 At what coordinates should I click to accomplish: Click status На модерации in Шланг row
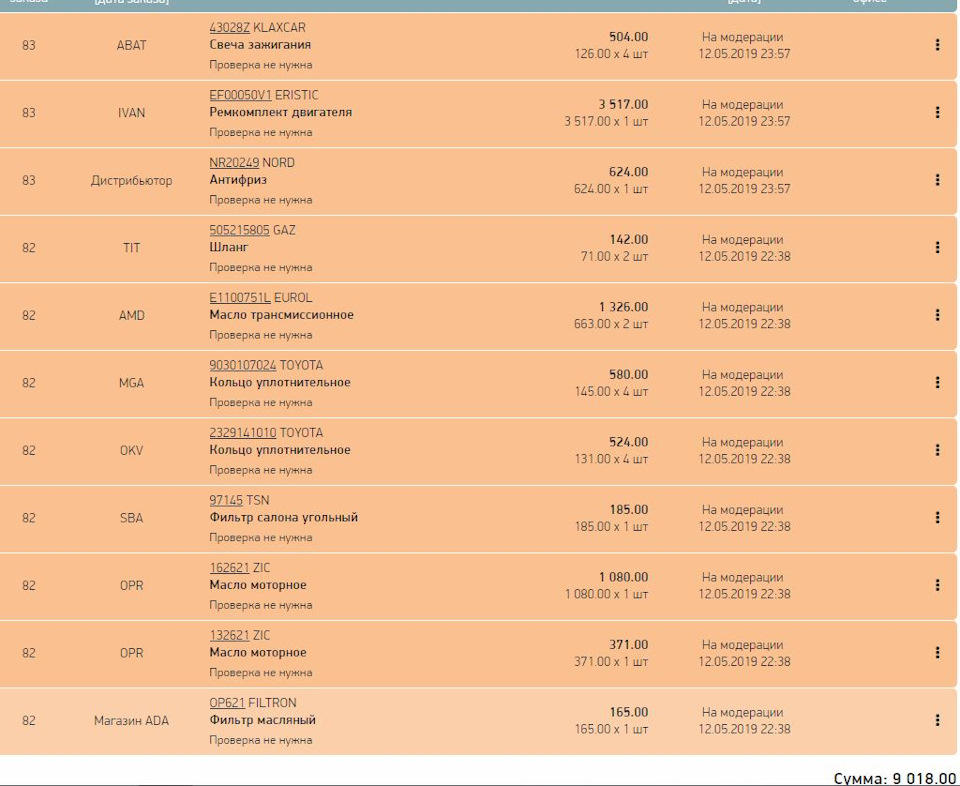point(742,239)
